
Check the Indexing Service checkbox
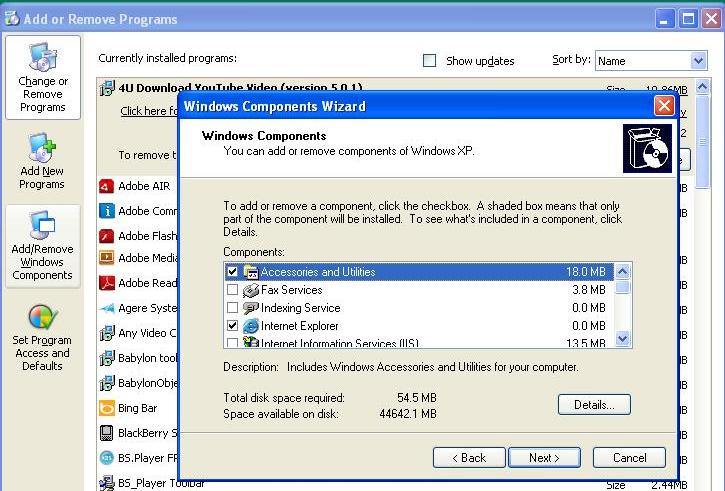pos(233,308)
